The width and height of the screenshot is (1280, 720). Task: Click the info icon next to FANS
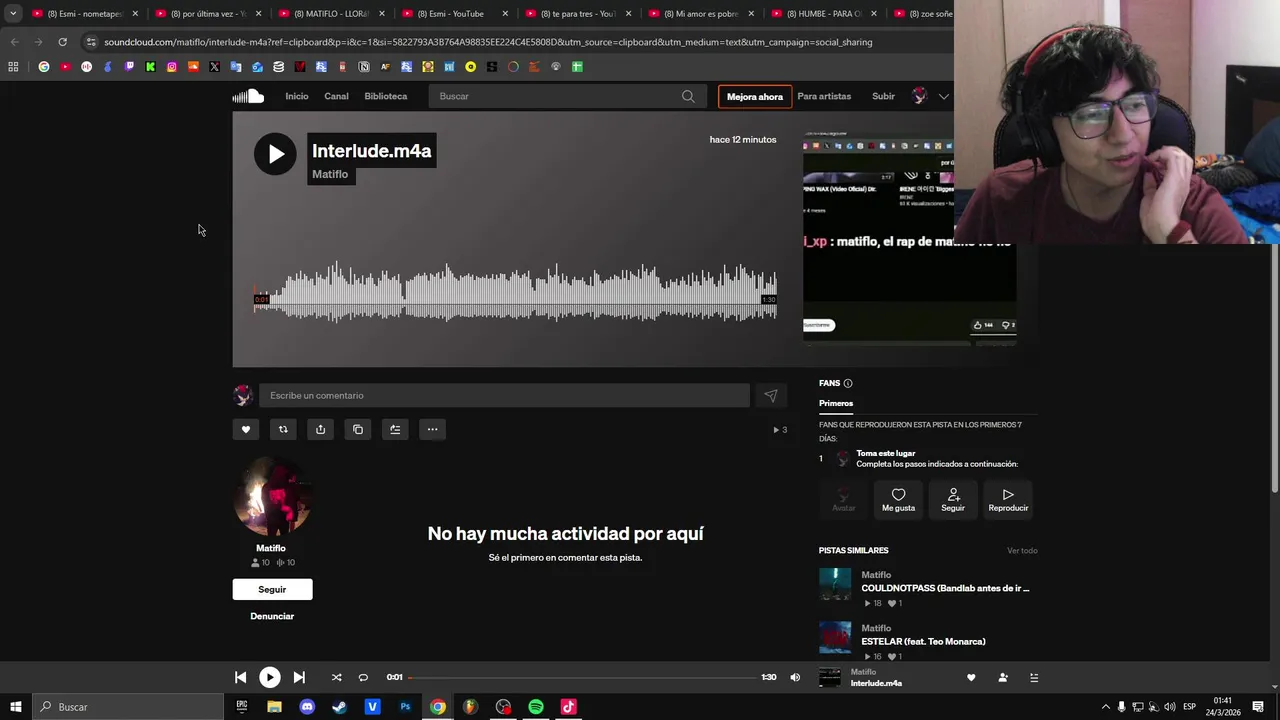[x=848, y=383]
